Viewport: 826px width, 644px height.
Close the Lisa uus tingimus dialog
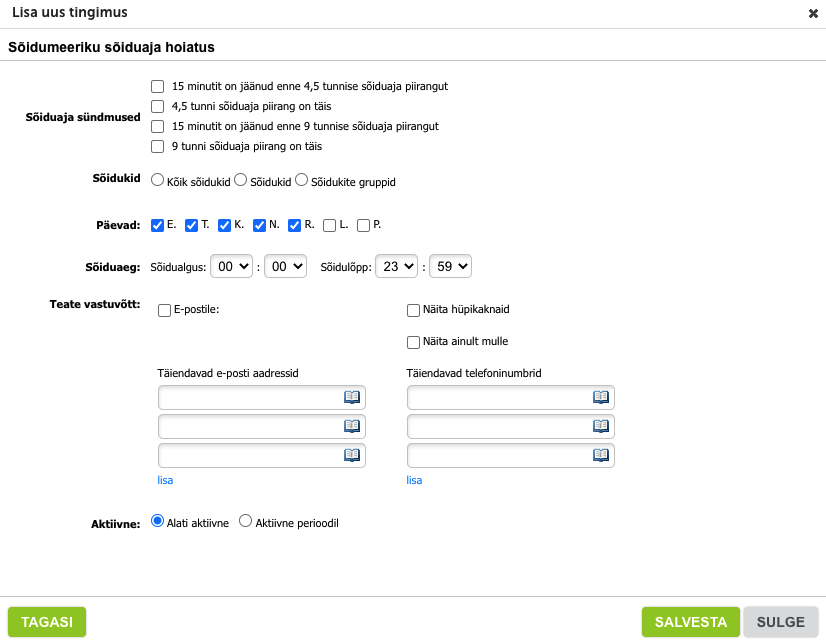click(813, 14)
